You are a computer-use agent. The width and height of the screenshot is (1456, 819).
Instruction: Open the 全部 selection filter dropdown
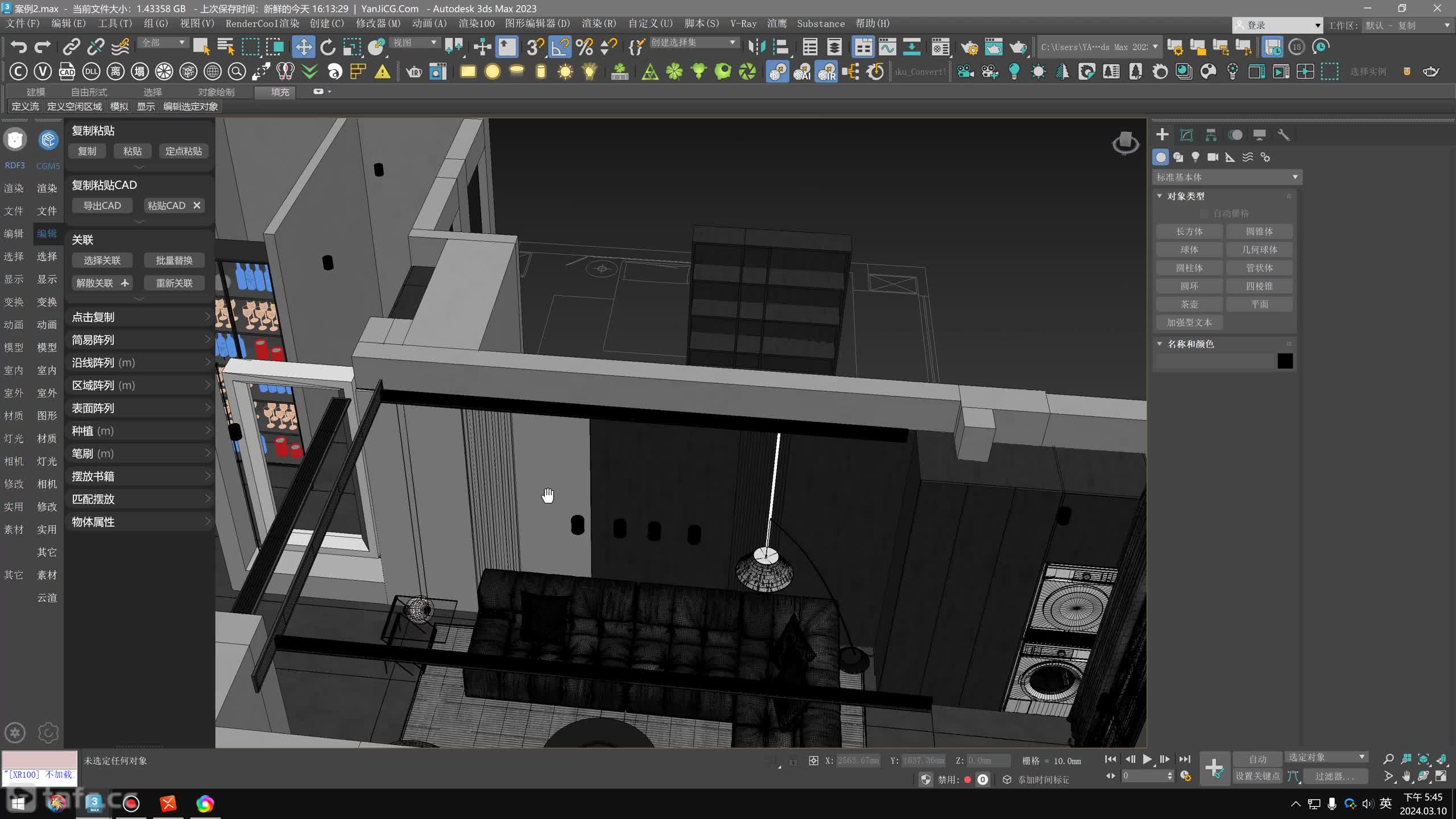pos(163,43)
